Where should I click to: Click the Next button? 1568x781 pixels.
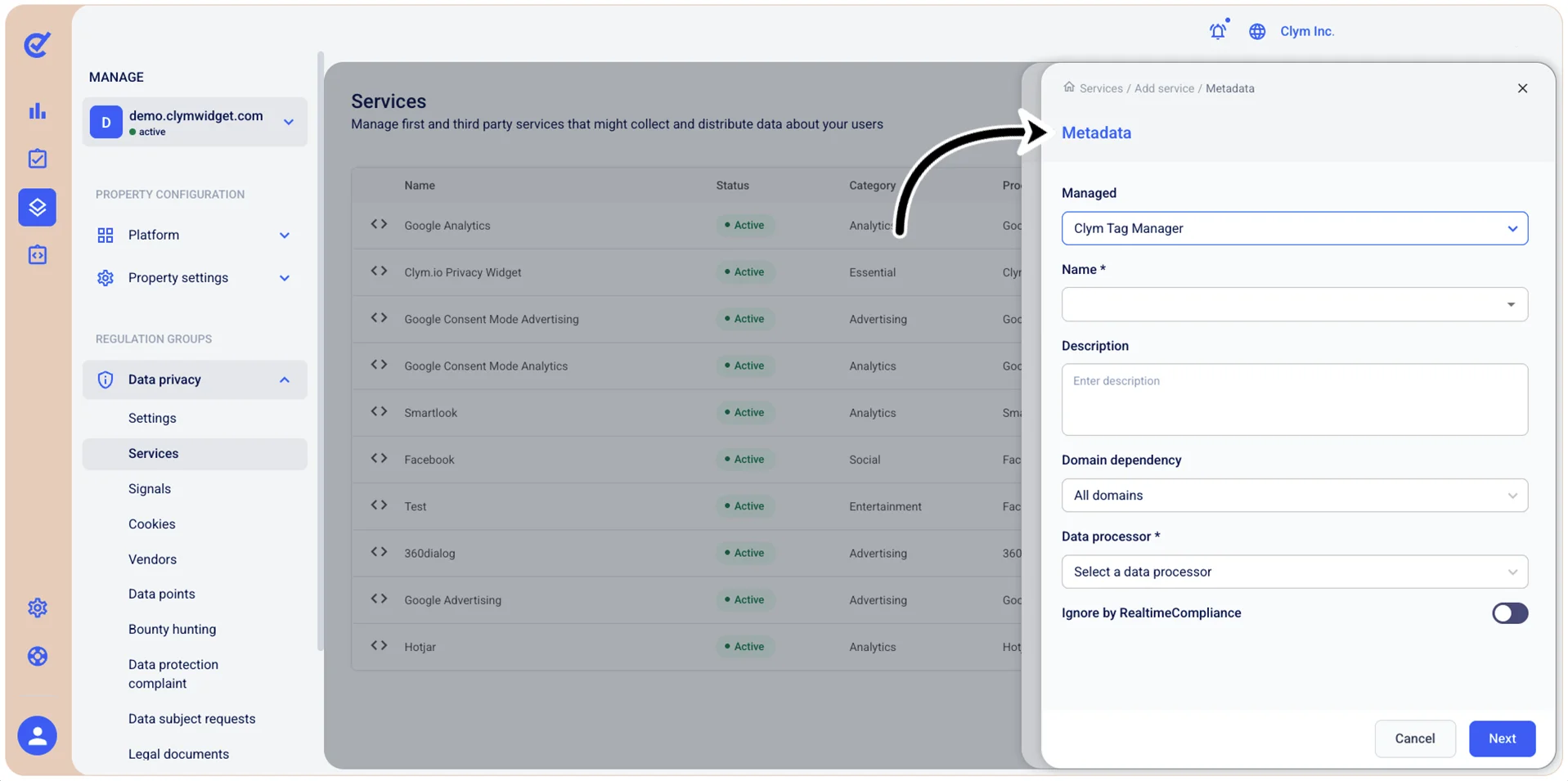[1502, 738]
